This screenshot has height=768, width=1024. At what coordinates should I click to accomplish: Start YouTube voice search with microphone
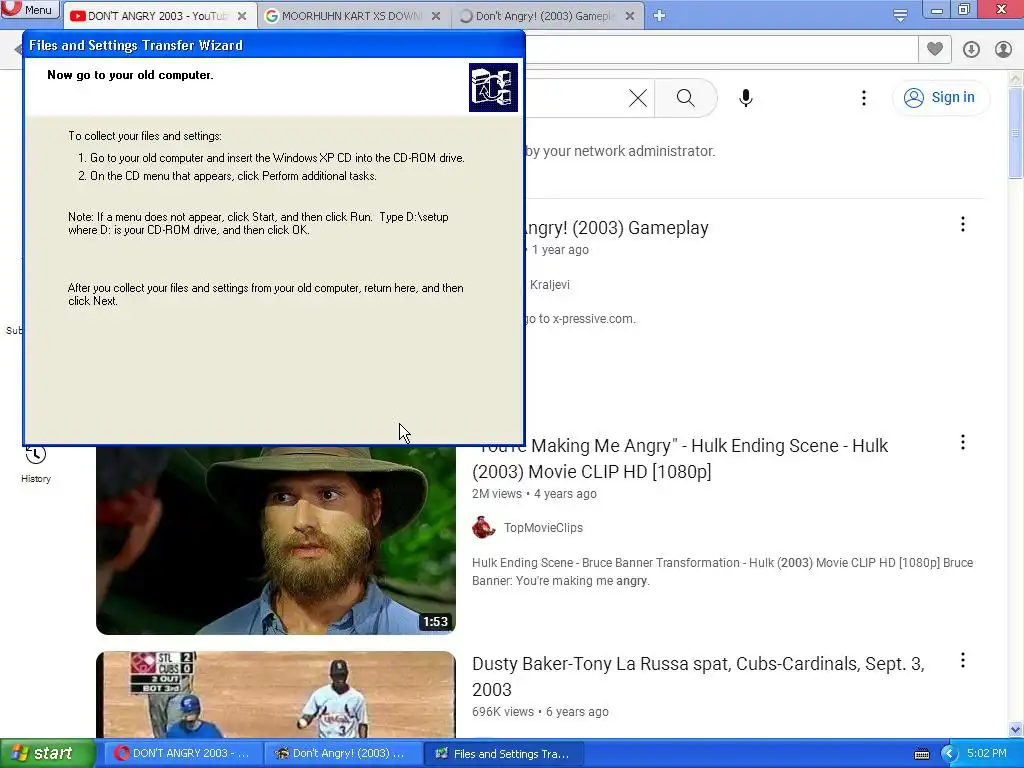pos(746,98)
